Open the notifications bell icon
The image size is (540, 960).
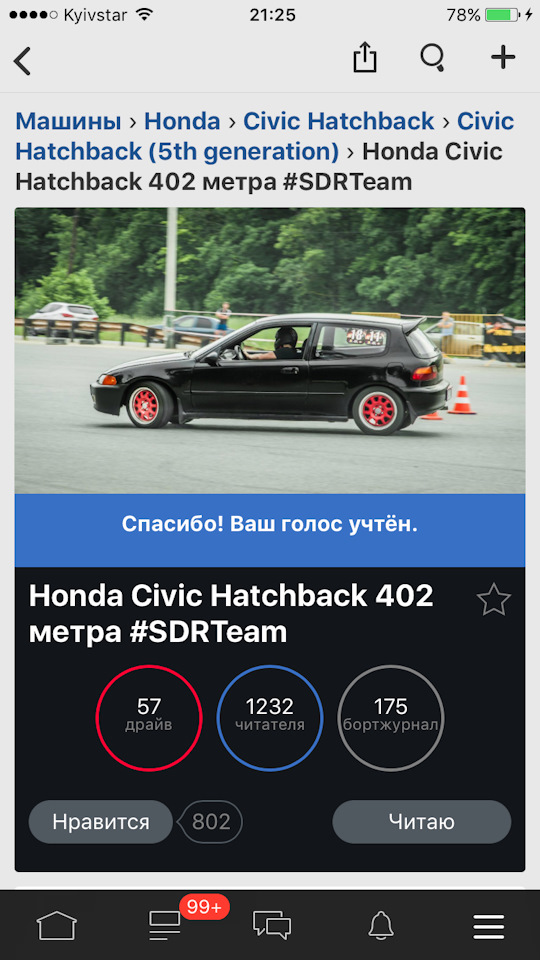381,924
